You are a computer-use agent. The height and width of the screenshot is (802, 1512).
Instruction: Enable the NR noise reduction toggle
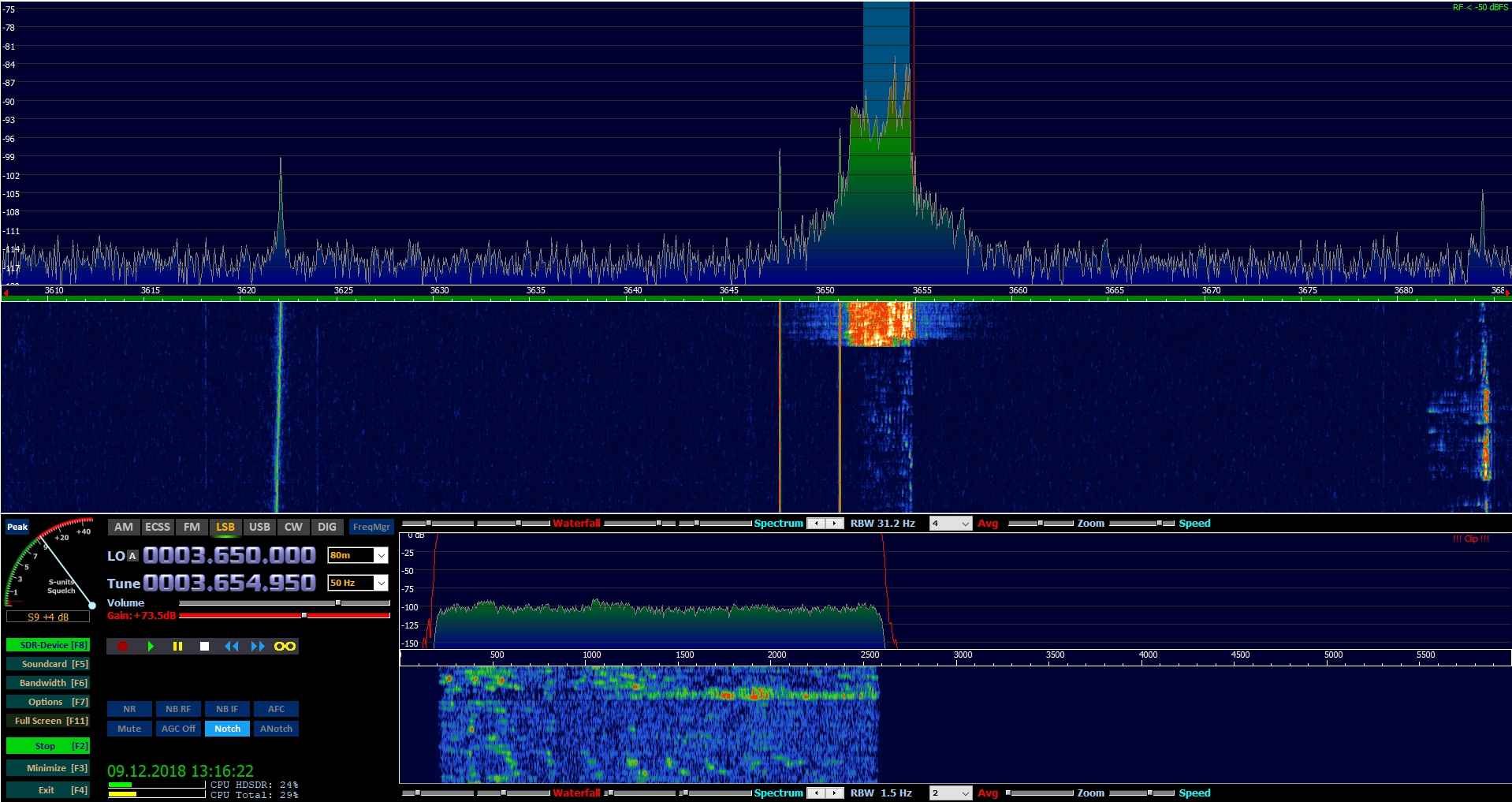(x=129, y=709)
